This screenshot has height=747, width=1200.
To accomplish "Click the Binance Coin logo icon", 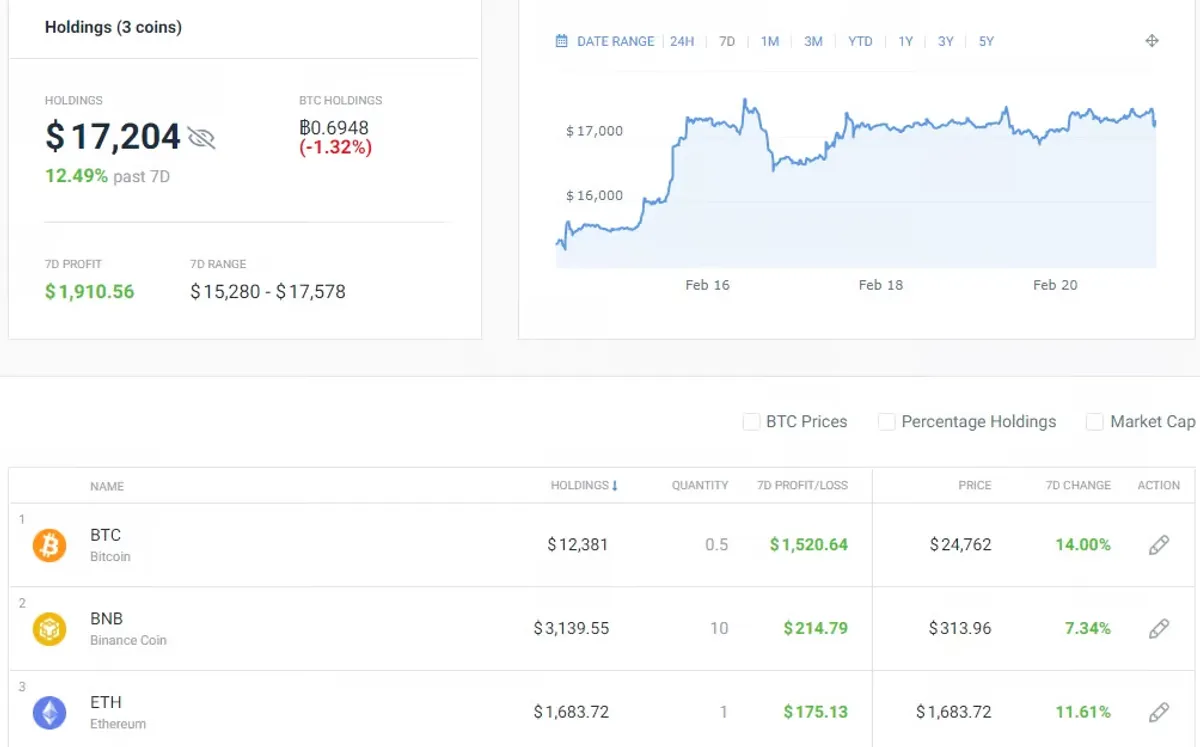I will 49,629.
